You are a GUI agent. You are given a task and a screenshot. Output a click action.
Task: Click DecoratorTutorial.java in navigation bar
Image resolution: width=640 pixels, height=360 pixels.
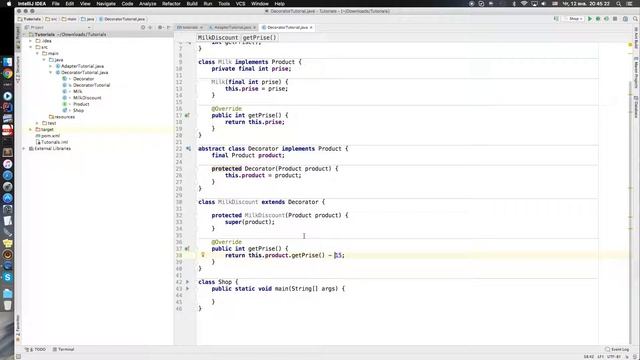(122, 19)
